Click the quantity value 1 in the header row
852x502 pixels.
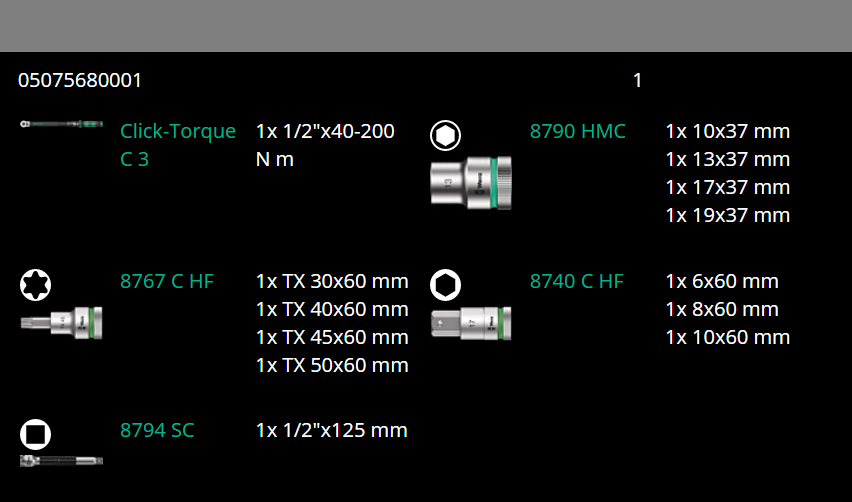tap(637, 80)
